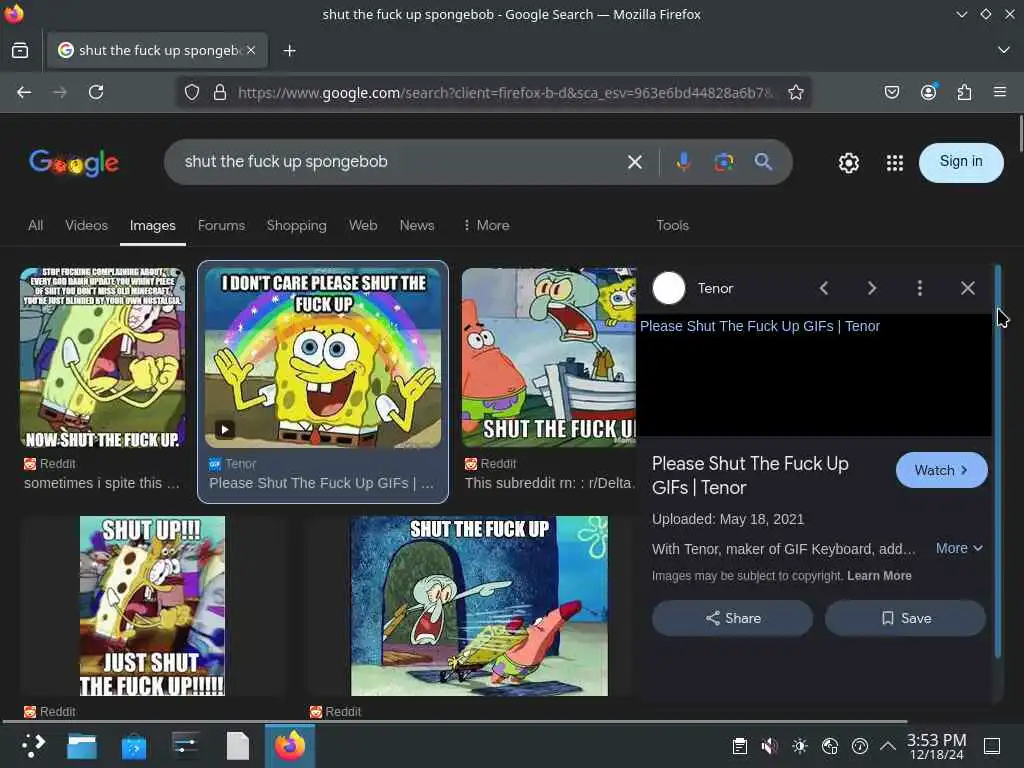
Task: Show next image in preview panel
Action: point(871,288)
